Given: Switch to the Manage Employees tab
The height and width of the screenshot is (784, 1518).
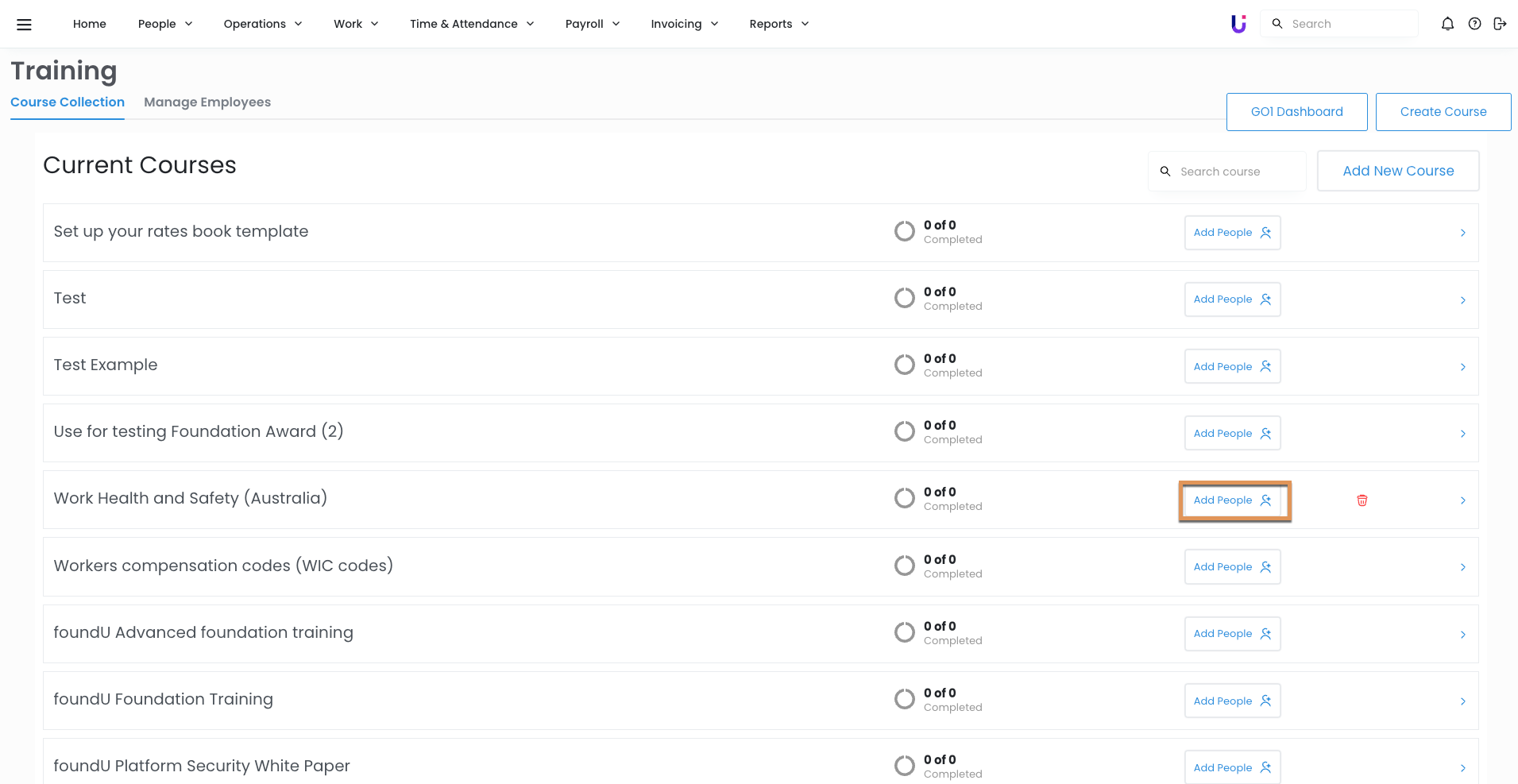Looking at the screenshot, I should tap(207, 102).
